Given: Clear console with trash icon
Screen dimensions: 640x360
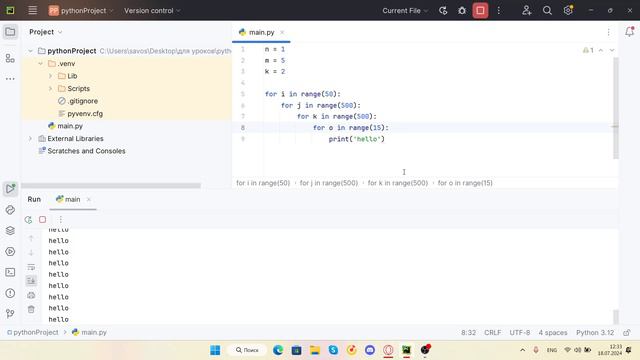Looking at the screenshot, I should coord(31,309).
